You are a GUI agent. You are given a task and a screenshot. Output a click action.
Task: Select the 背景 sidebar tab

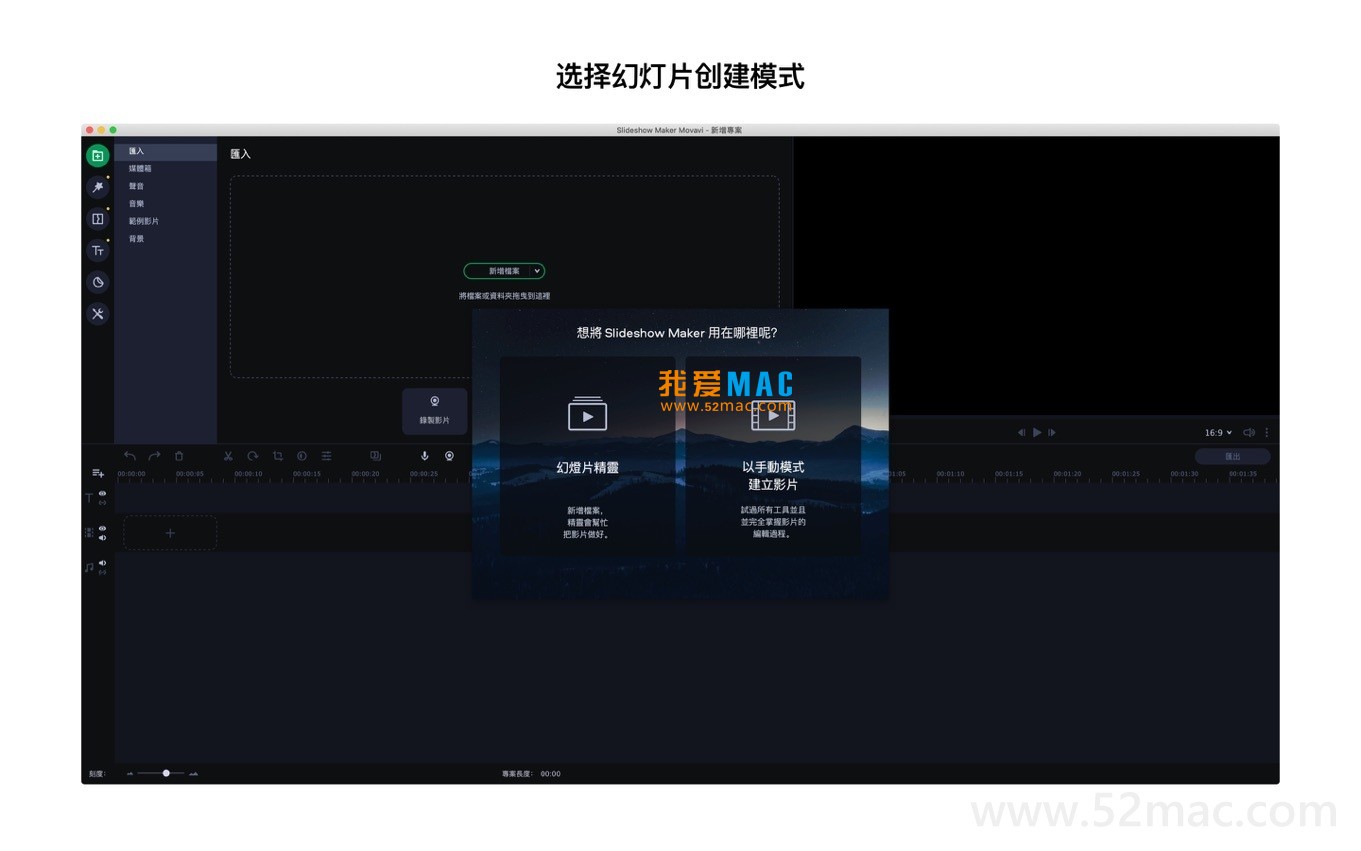[x=165, y=239]
